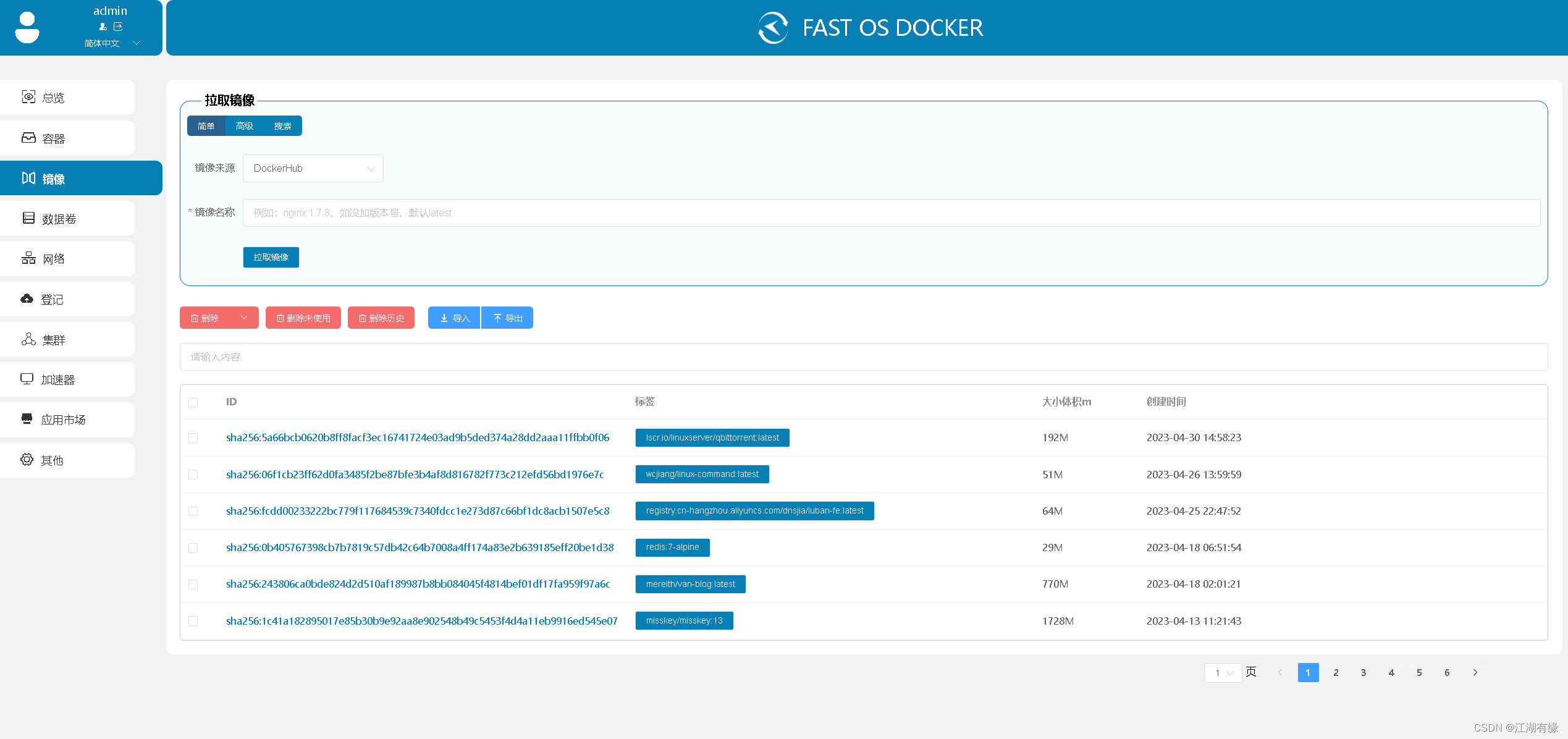Switch to the 简单 pull tab
Screen dimensions: 1568x739
tap(206, 126)
